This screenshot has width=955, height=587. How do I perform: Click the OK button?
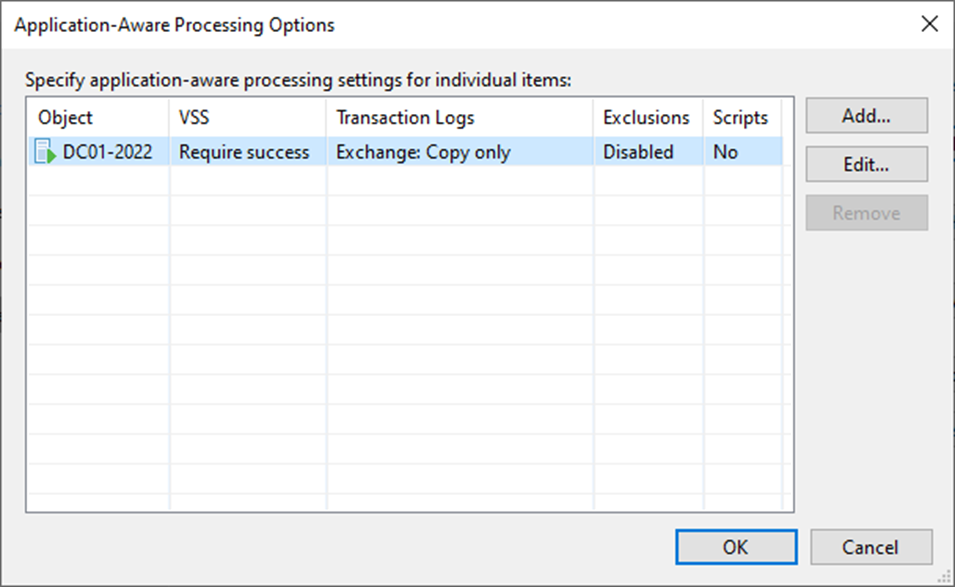(736, 547)
